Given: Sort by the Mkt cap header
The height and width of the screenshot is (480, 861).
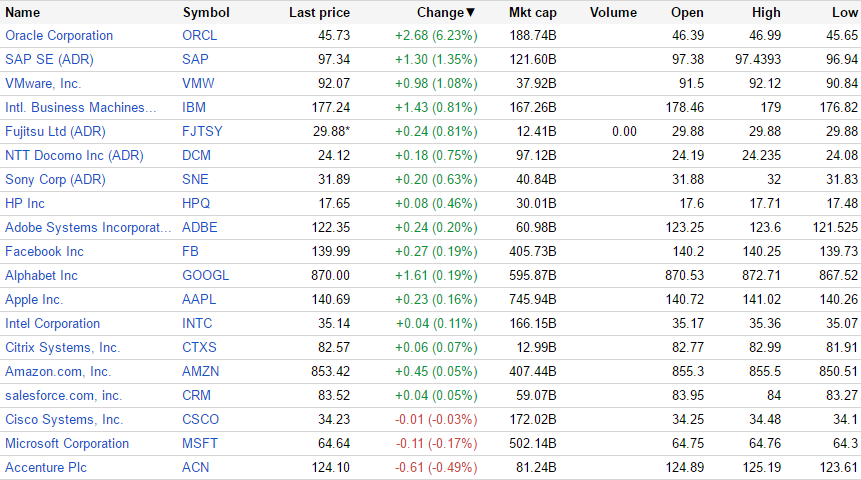Looking at the screenshot, I should [532, 13].
